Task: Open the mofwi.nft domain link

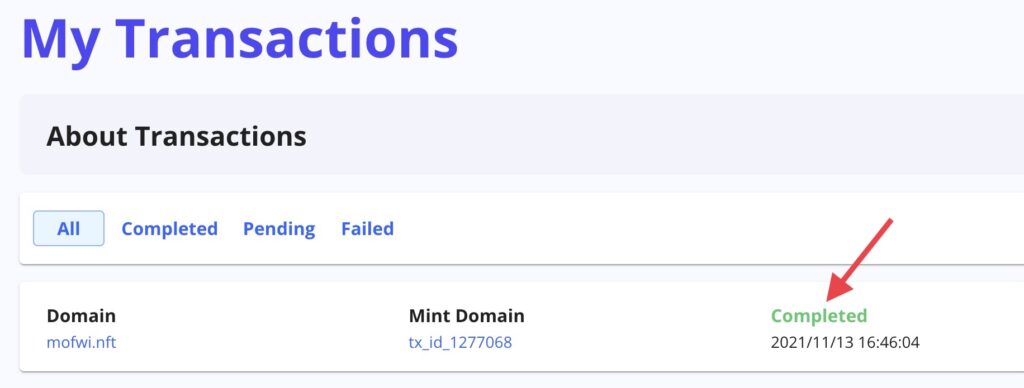Action: pyautogui.click(x=81, y=342)
